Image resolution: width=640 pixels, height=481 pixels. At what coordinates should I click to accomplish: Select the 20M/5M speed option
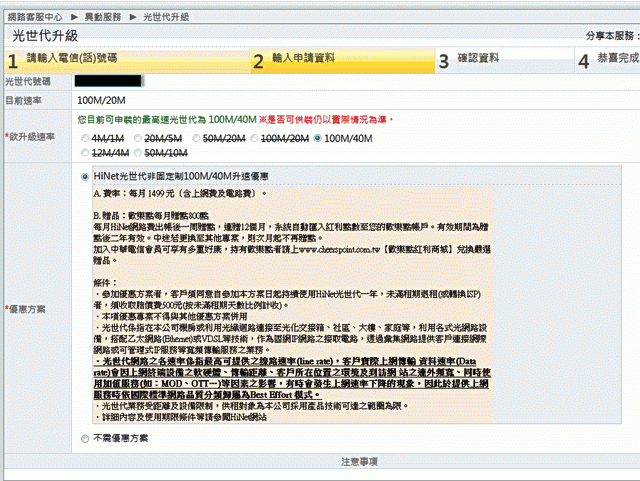tap(138, 138)
